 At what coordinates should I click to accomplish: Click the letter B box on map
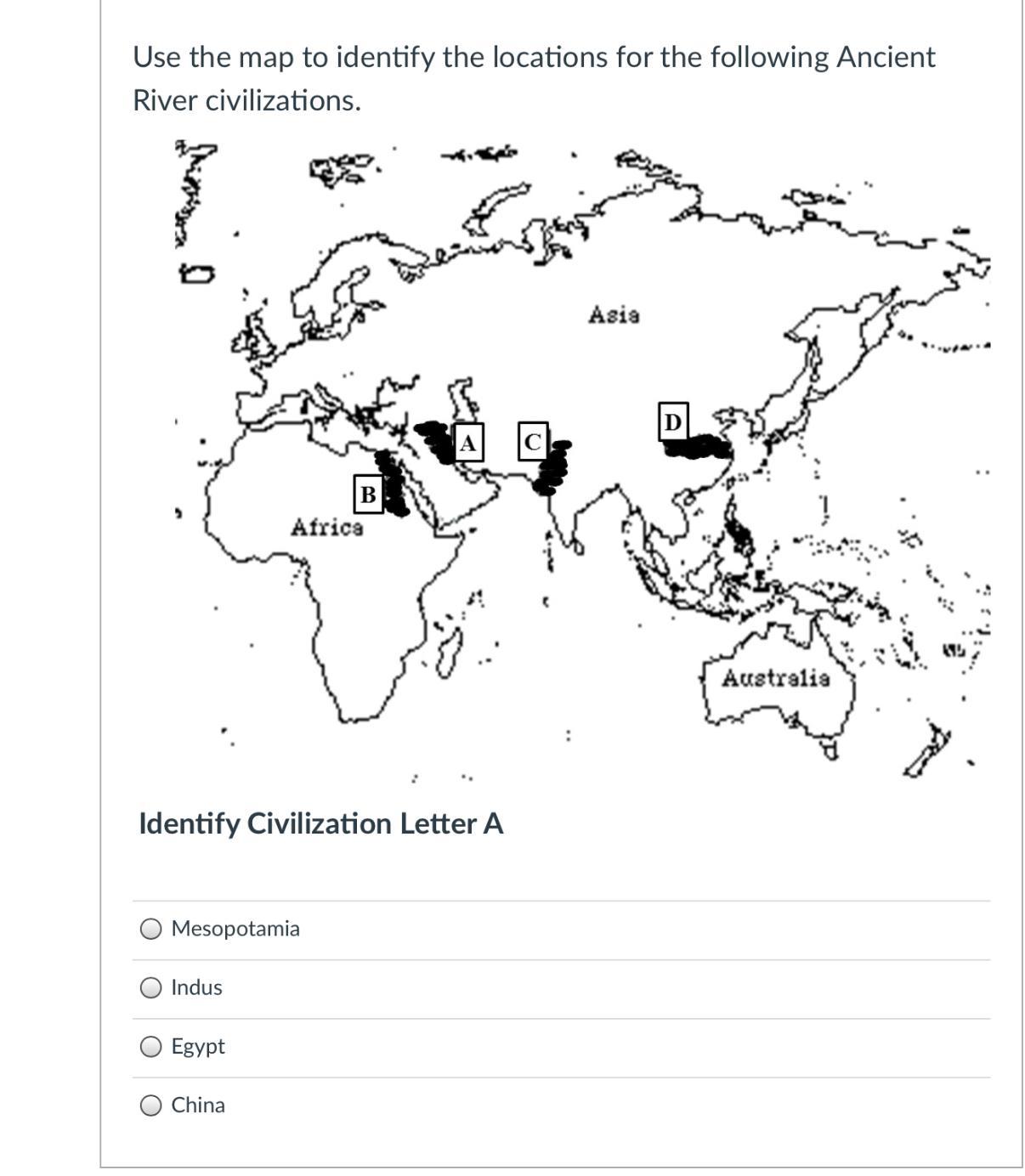(x=368, y=494)
